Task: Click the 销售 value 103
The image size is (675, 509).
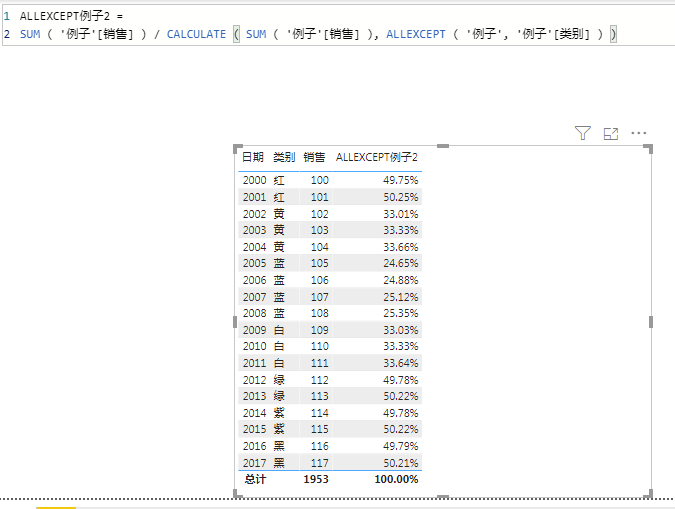Action: coord(319,230)
